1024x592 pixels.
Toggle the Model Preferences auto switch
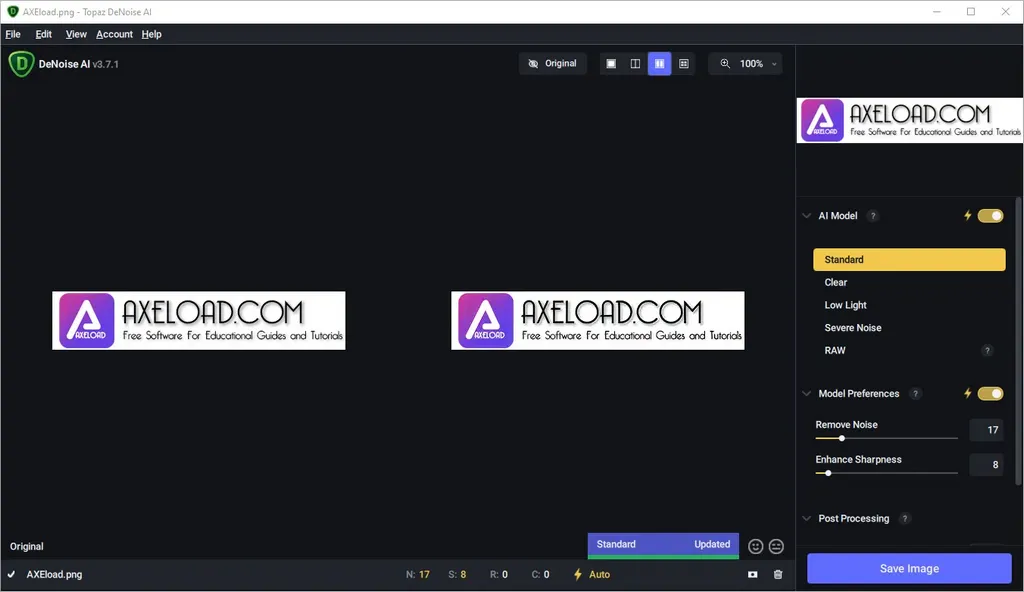pyautogui.click(x=990, y=393)
